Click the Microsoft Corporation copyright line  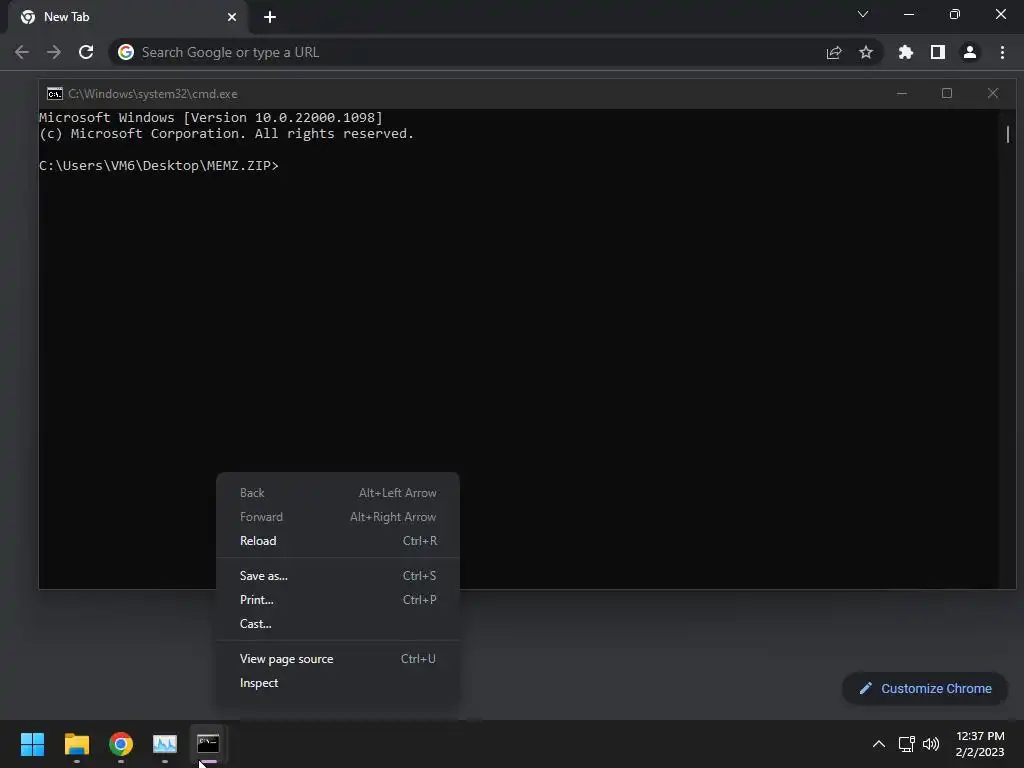tap(227, 133)
